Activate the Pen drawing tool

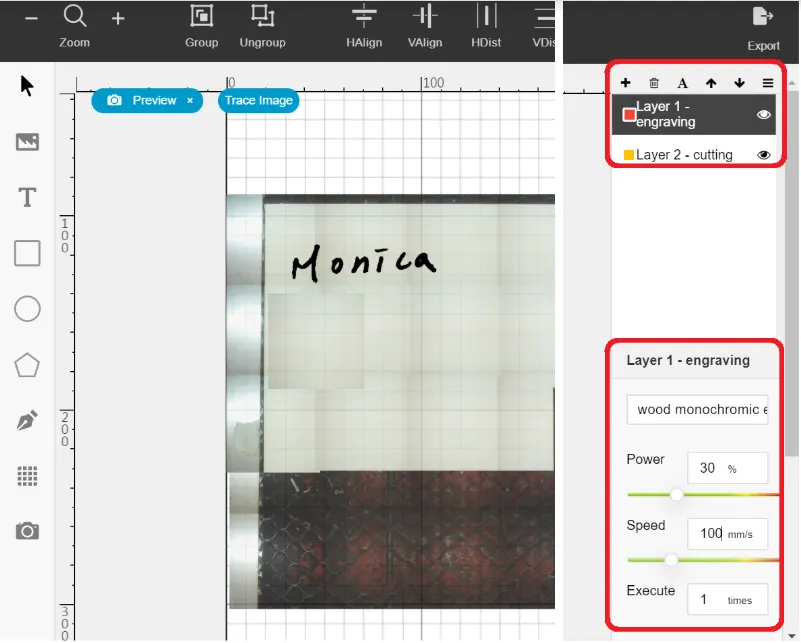point(27,420)
